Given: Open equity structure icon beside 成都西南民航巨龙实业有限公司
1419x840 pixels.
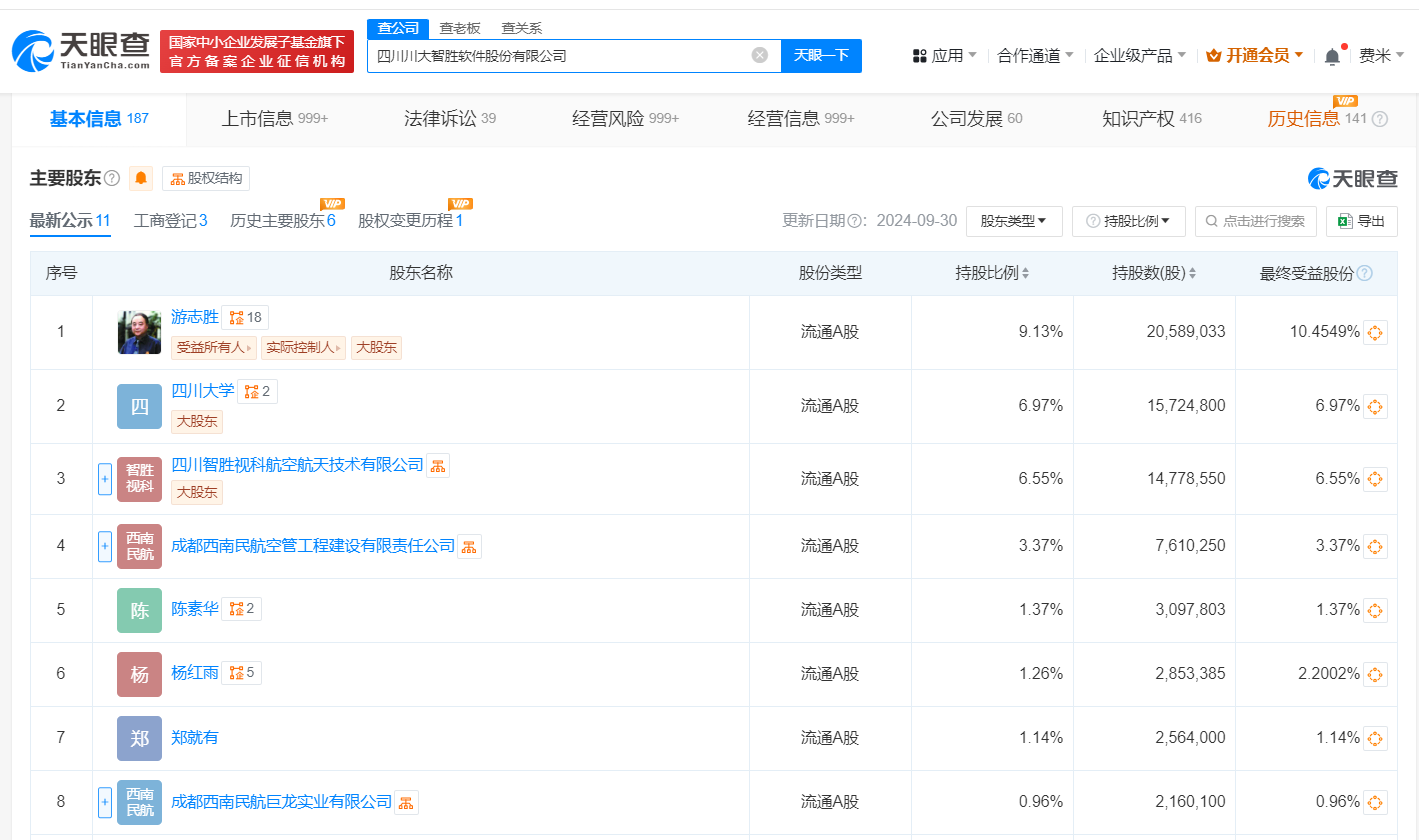Looking at the screenshot, I should 406,802.
